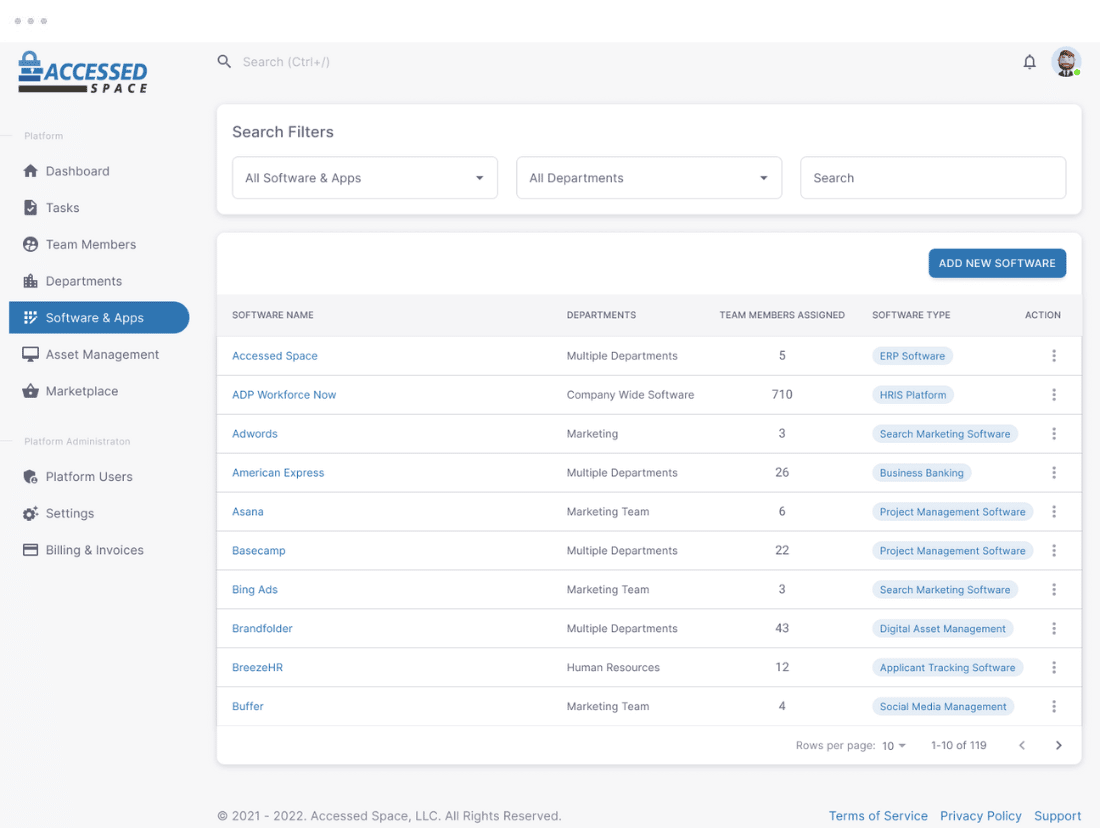Screen dimensions: 1100x828
Task: Open the user profile avatar
Action: click(1066, 62)
